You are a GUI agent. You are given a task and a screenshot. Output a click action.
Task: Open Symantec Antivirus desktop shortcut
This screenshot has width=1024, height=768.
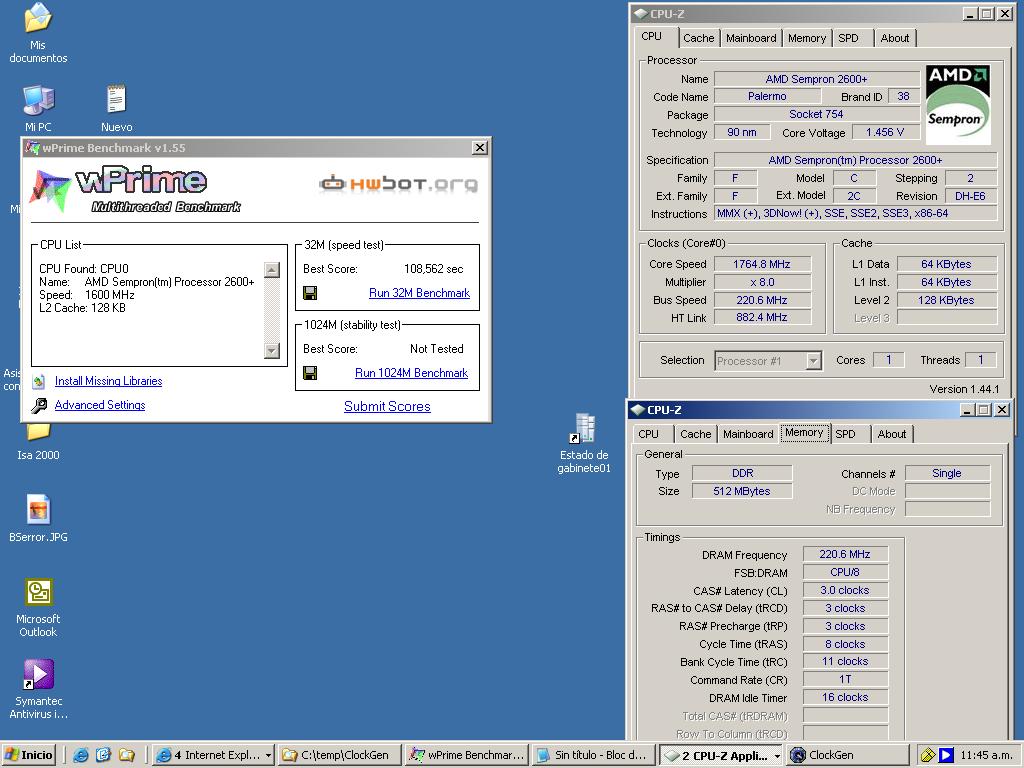pos(38,675)
